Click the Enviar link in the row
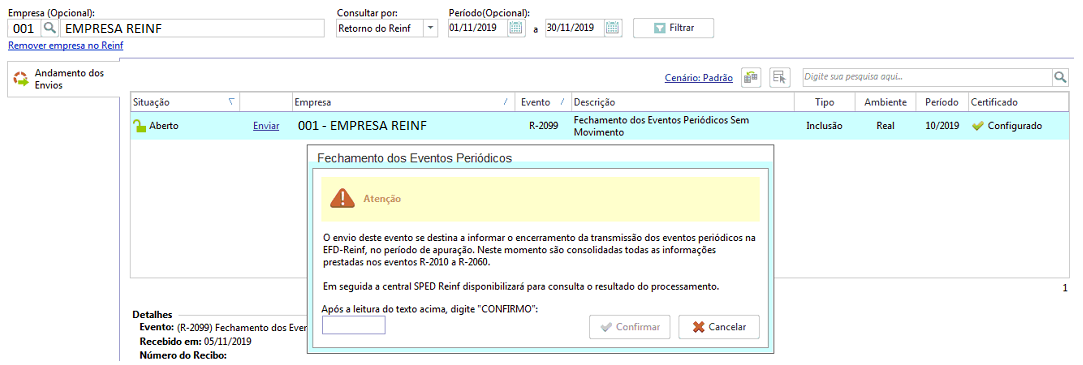 (x=266, y=127)
